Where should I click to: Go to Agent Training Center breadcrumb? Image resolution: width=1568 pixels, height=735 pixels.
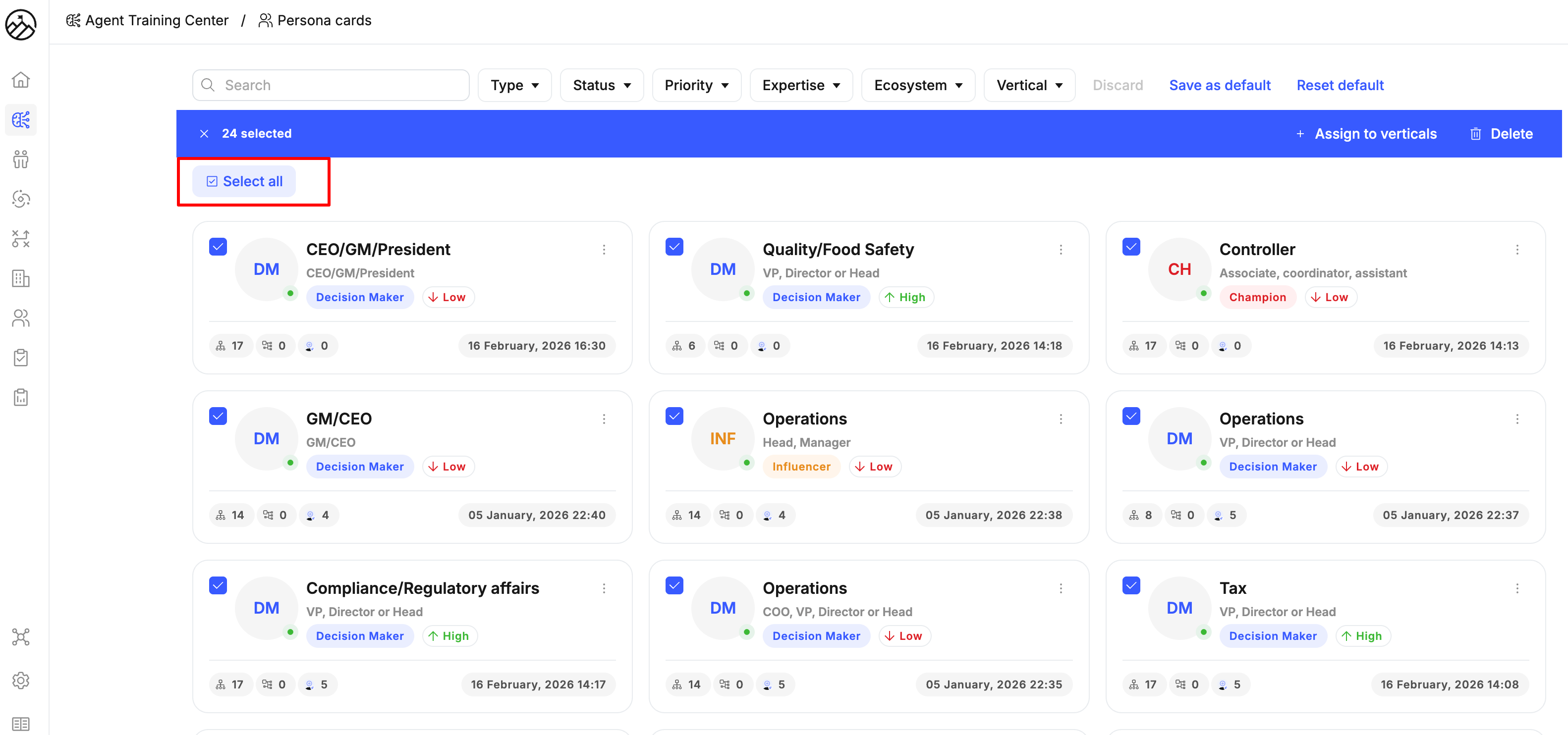147,20
